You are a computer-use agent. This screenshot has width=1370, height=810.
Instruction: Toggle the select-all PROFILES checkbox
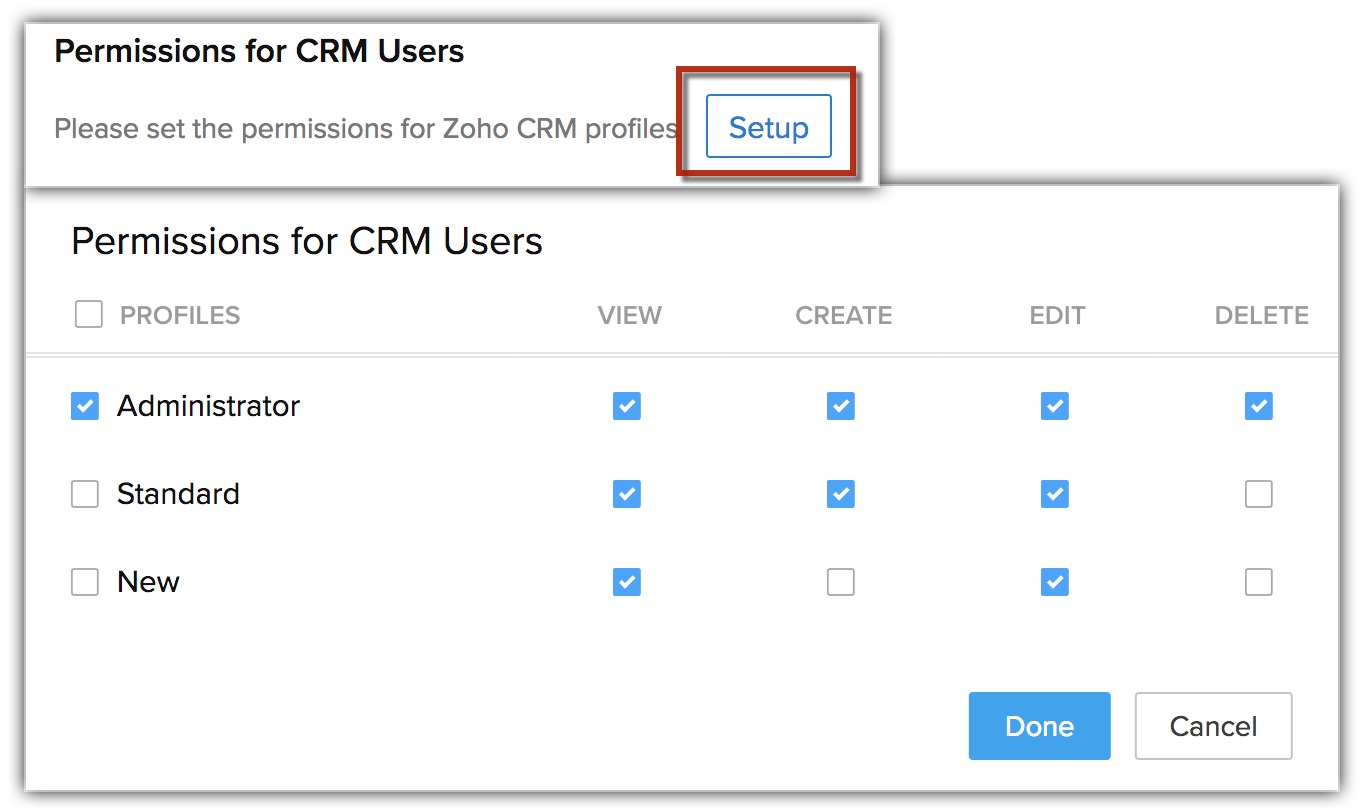(89, 316)
